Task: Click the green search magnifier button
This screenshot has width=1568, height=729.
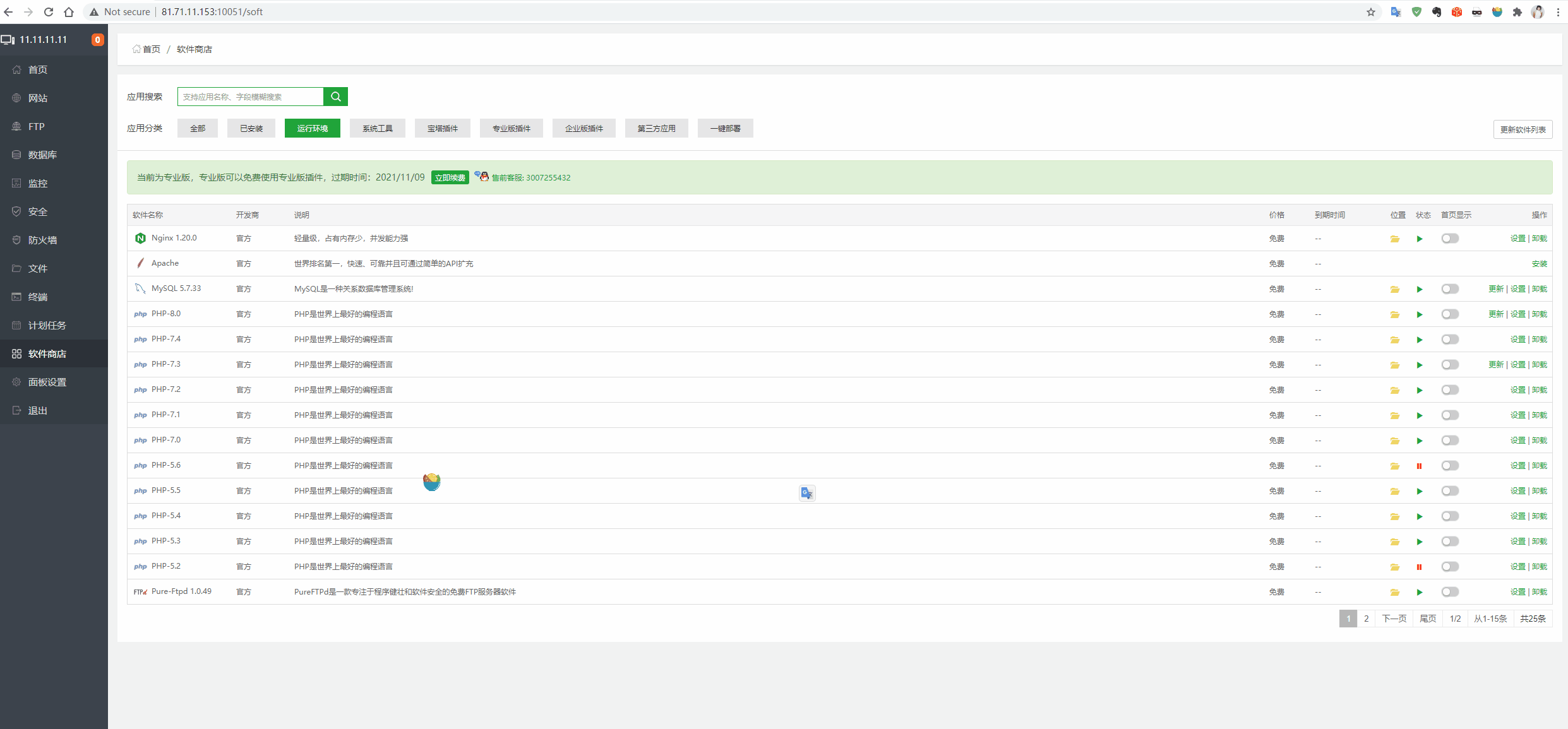Action: coord(335,97)
